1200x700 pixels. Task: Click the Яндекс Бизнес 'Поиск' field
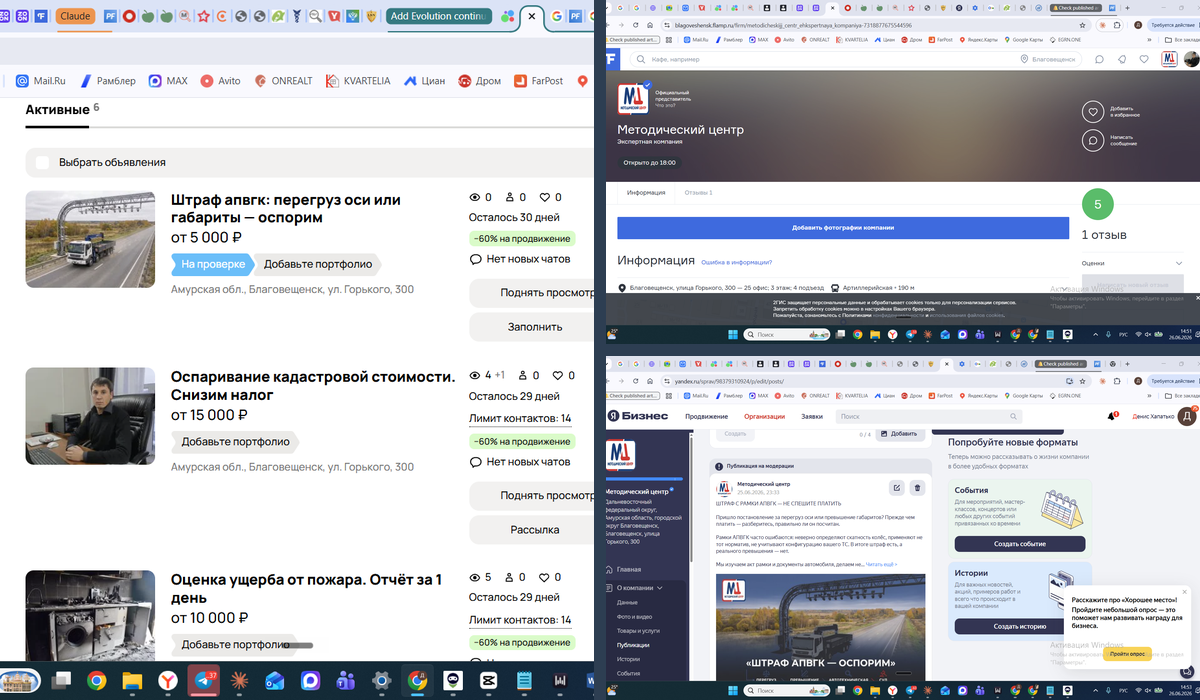coord(929,416)
